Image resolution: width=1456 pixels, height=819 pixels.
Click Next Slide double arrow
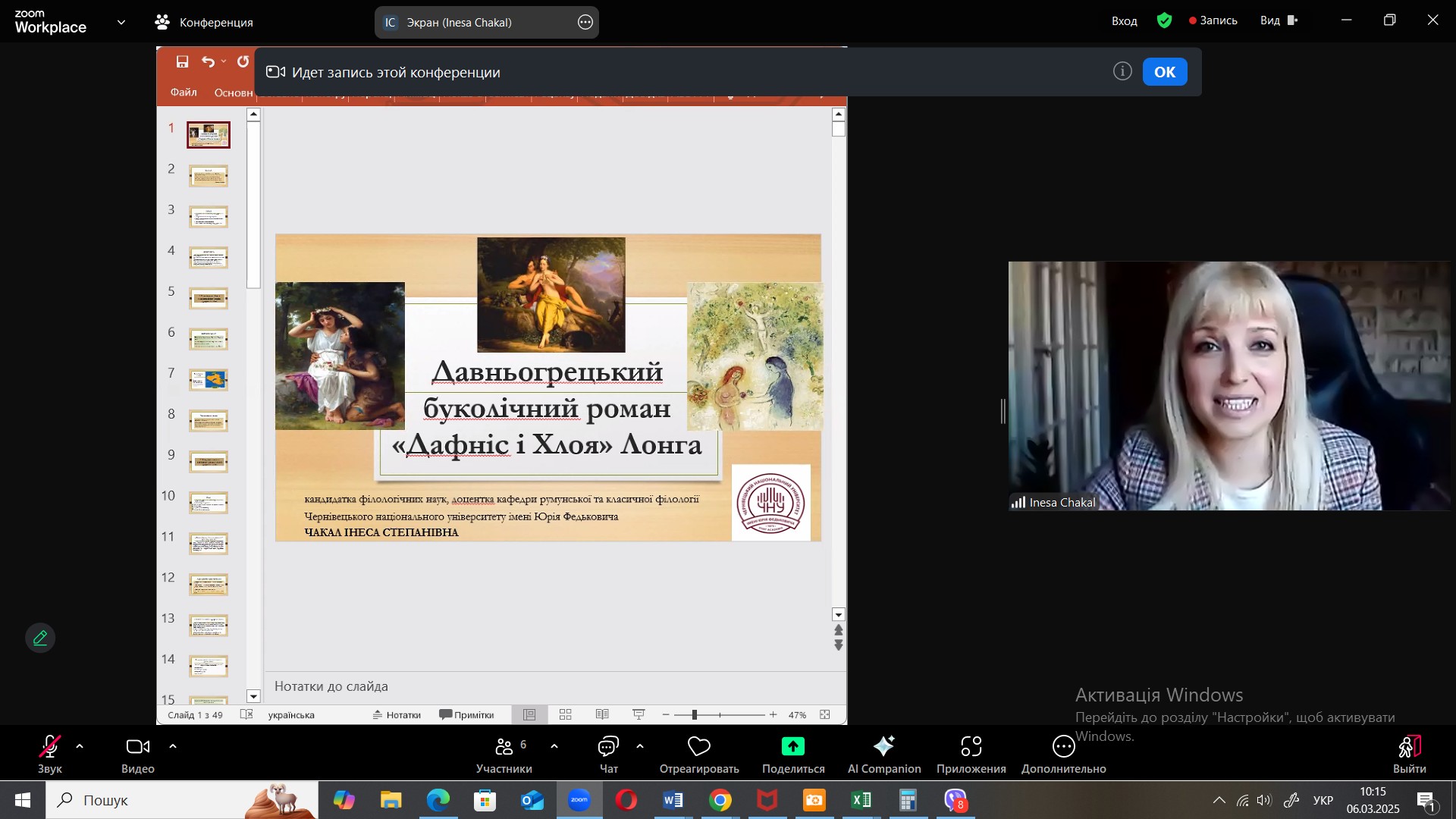[x=839, y=645]
